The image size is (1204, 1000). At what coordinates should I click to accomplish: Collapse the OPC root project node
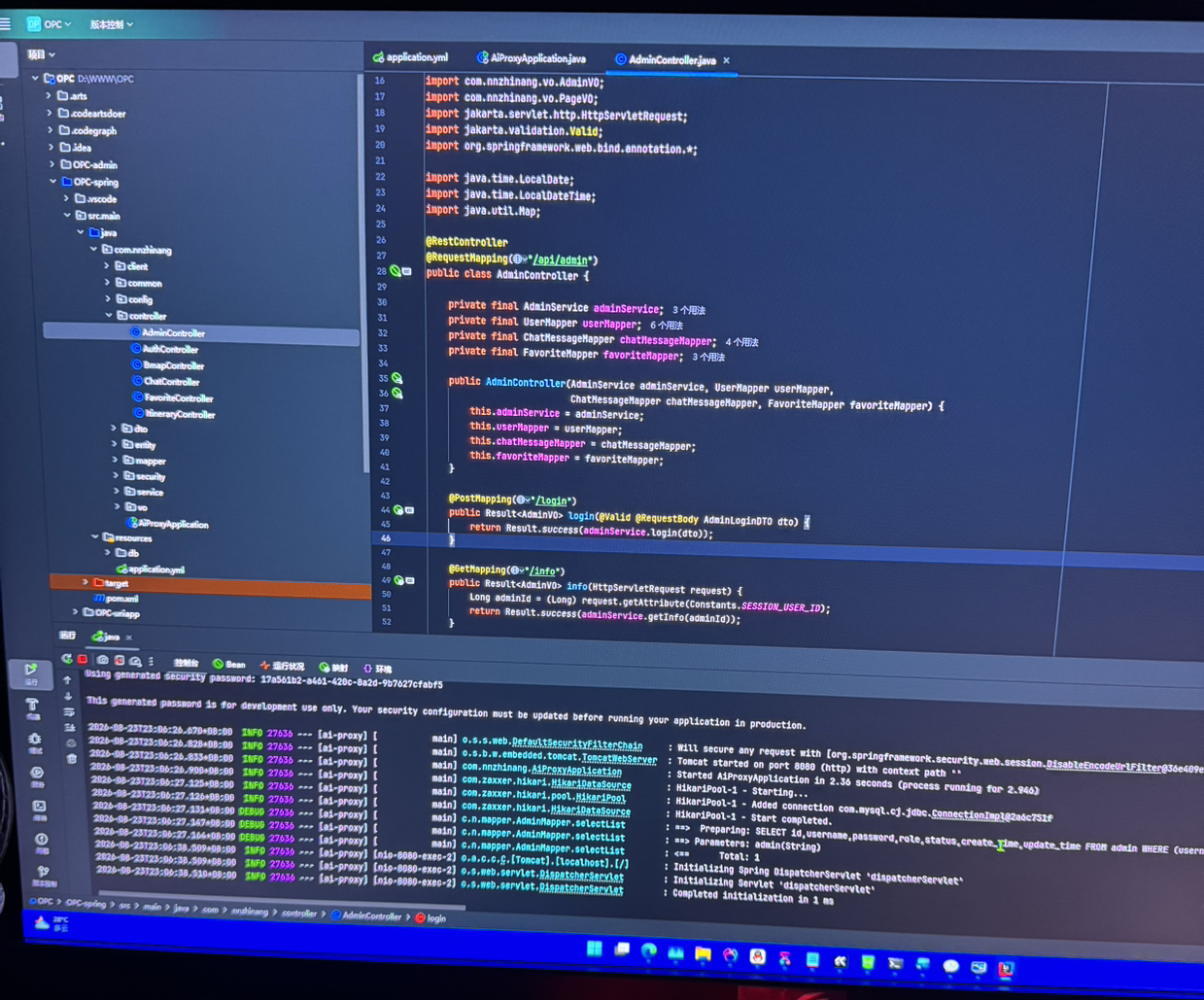click(x=35, y=78)
